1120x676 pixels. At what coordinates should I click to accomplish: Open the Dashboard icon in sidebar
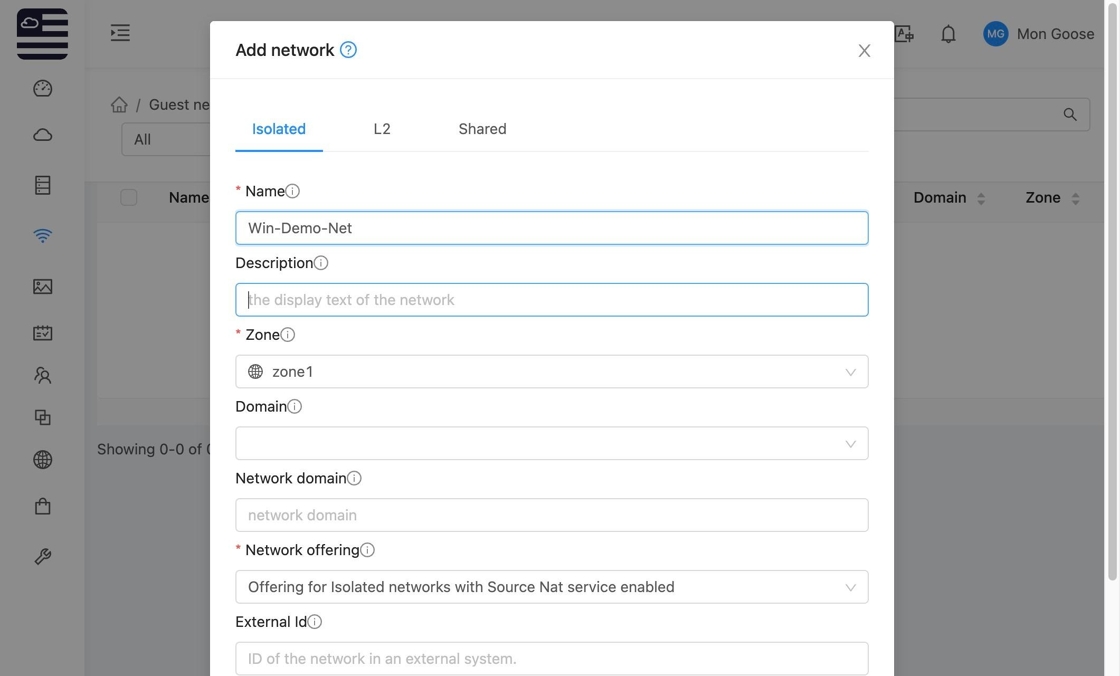tap(42, 89)
